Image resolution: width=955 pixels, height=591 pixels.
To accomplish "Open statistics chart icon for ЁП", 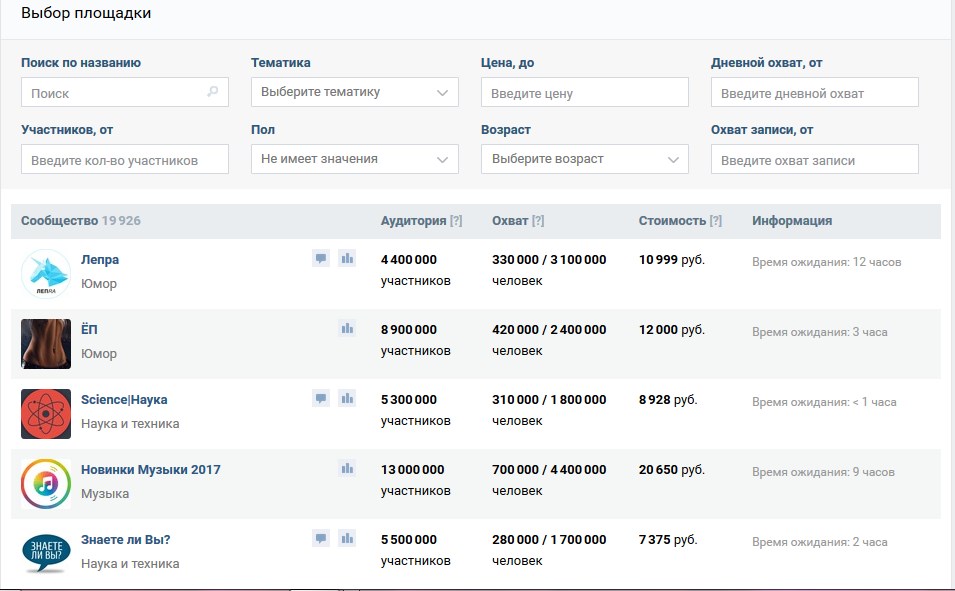I will [x=347, y=328].
